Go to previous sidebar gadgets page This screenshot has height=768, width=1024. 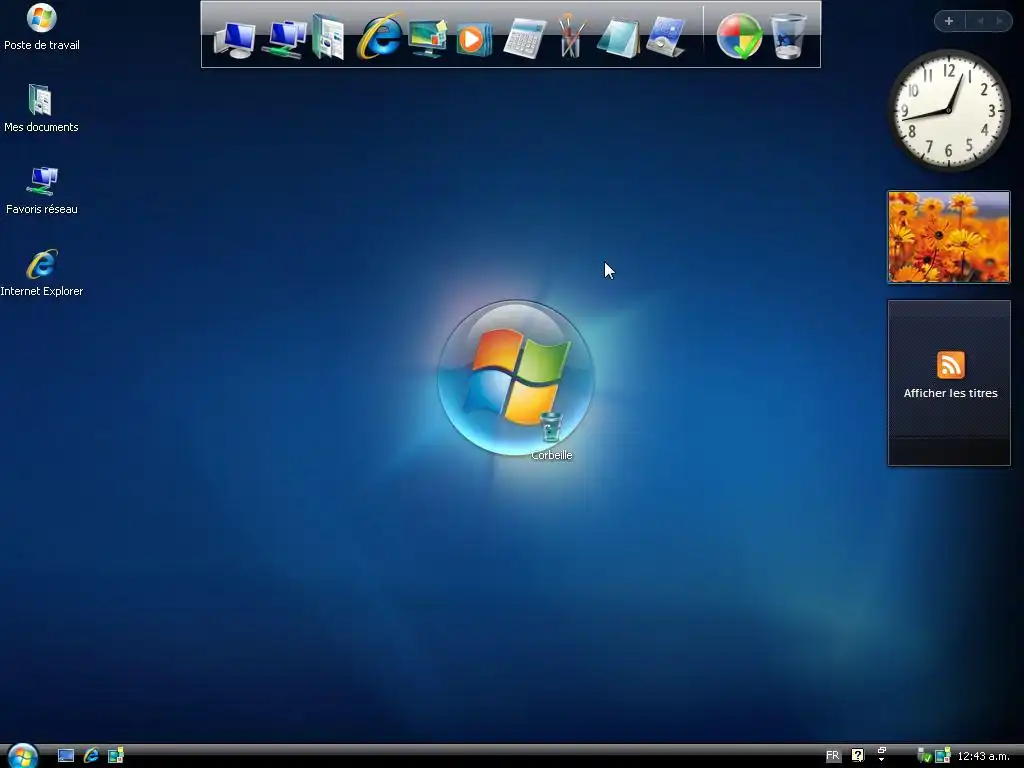[x=980, y=21]
